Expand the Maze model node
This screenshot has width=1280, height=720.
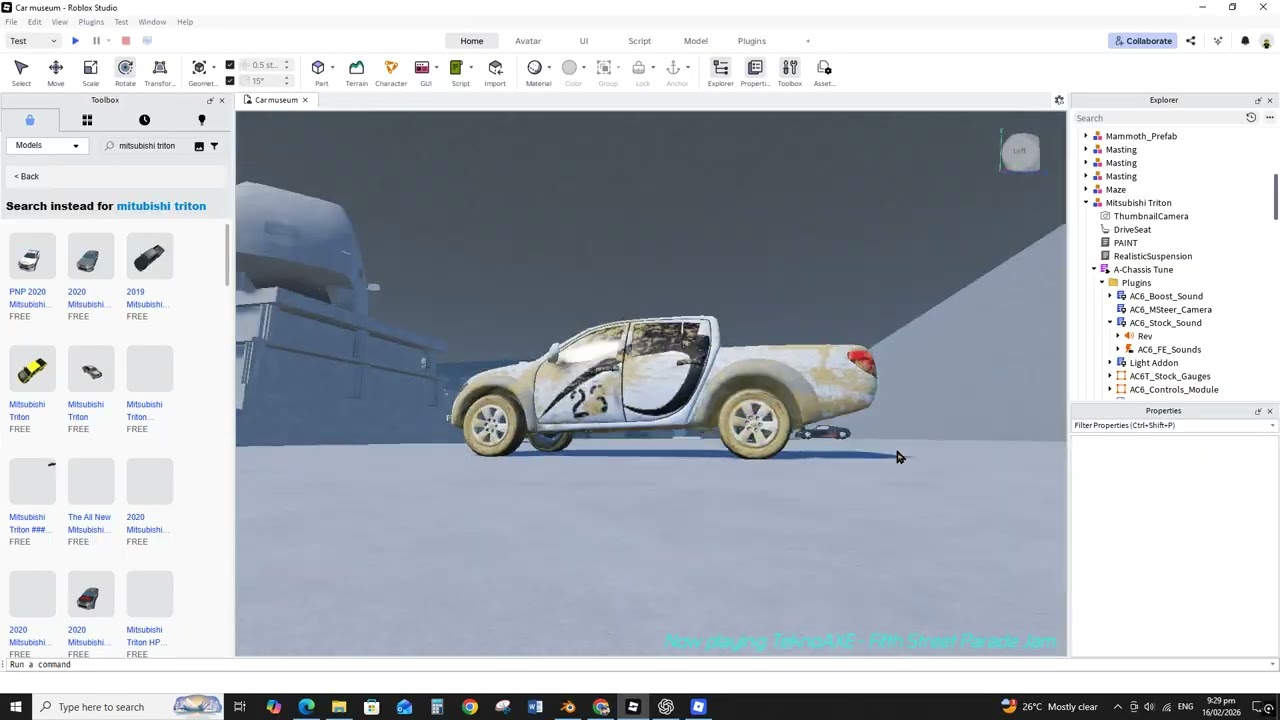(x=1086, y=190)
